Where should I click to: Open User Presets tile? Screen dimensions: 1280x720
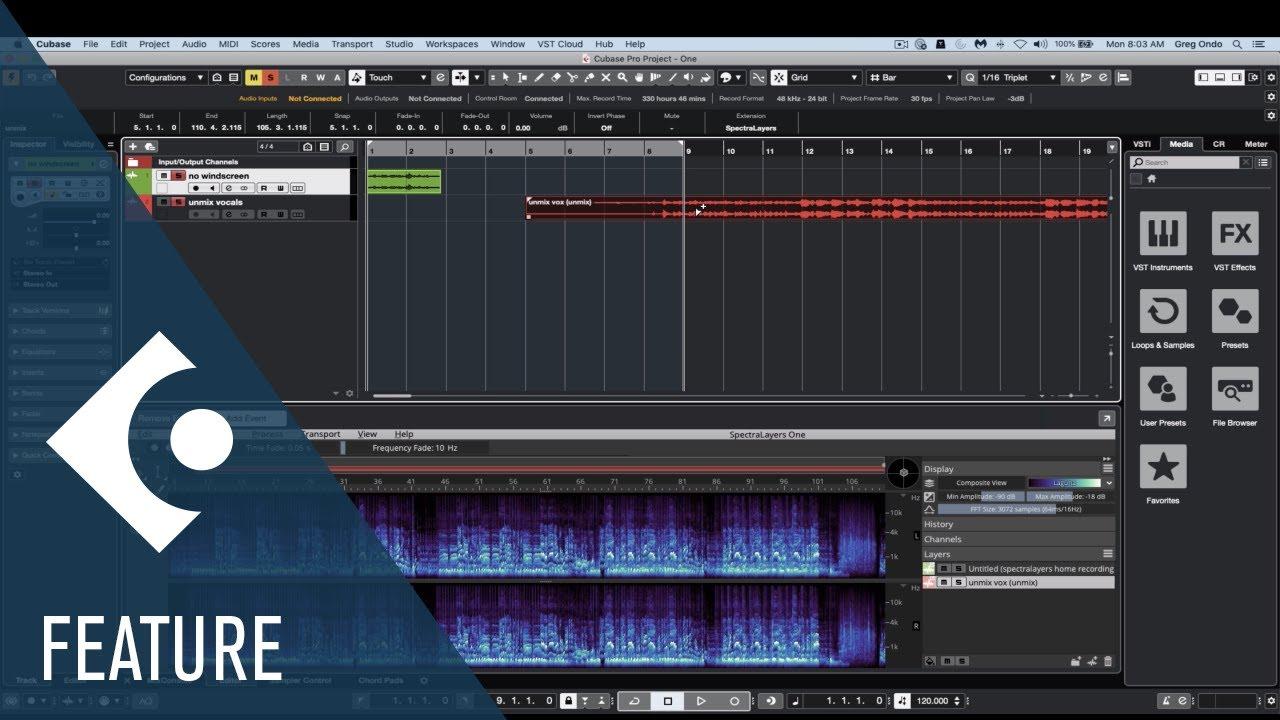click(x=1163, y=389)
